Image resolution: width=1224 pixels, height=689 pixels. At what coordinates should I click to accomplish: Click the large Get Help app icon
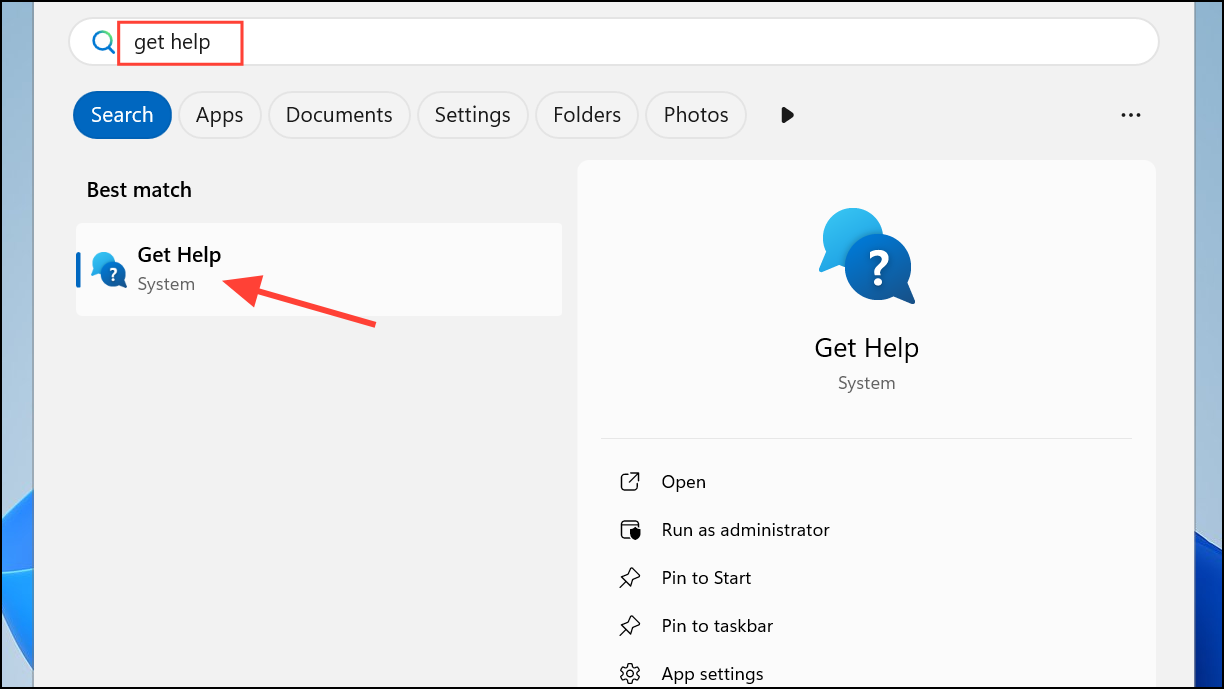866,256
